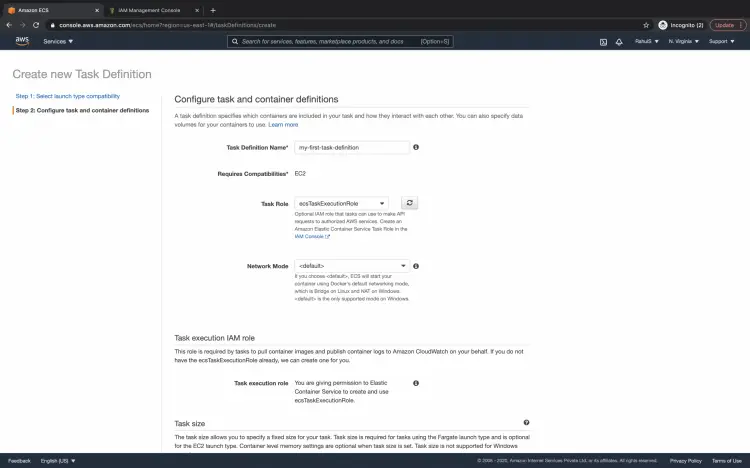
Task: Open the Network Mode dropdown
Action: (x=352, y=266)
